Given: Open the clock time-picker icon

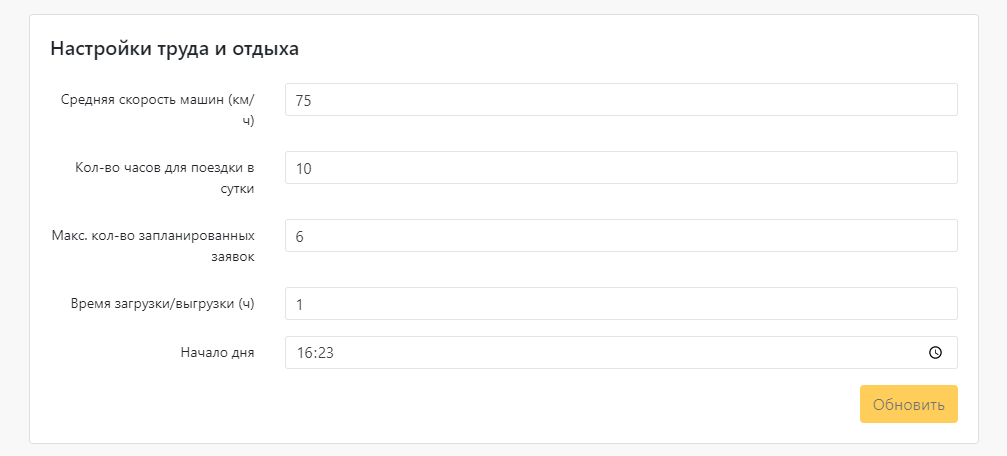Looking at the screenshot, I should click(x=935, y=353).
